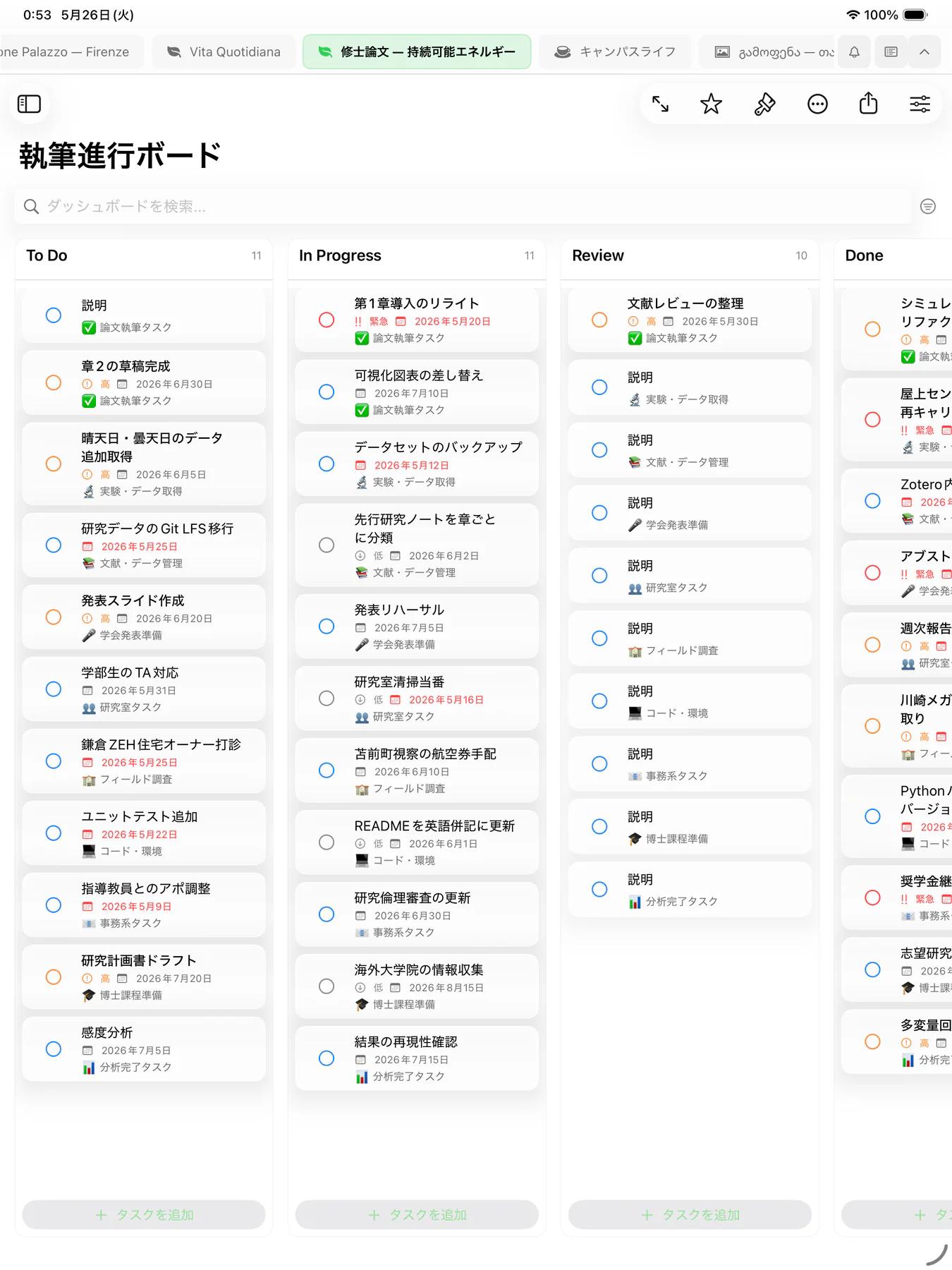Image resolution: width=952 pixels, height=1270 pixels.
Task: Add task to To Do column
Action: coord(144,1215)
